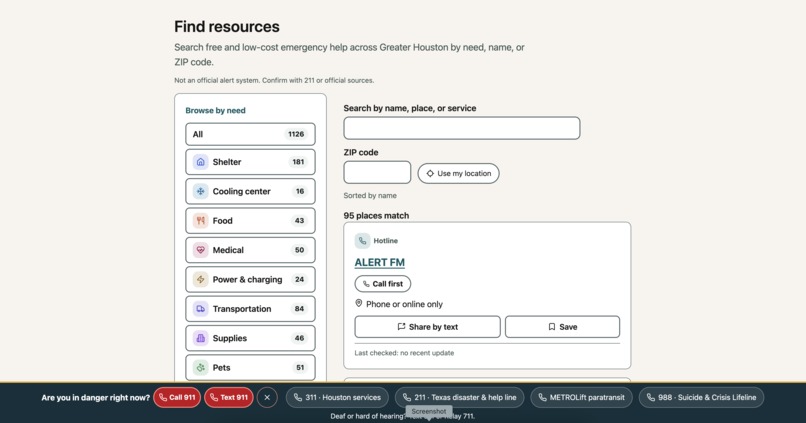Dismiss the danger banner with X
Image resolution: width=806 pixels, height=423 pixels.
267,397
